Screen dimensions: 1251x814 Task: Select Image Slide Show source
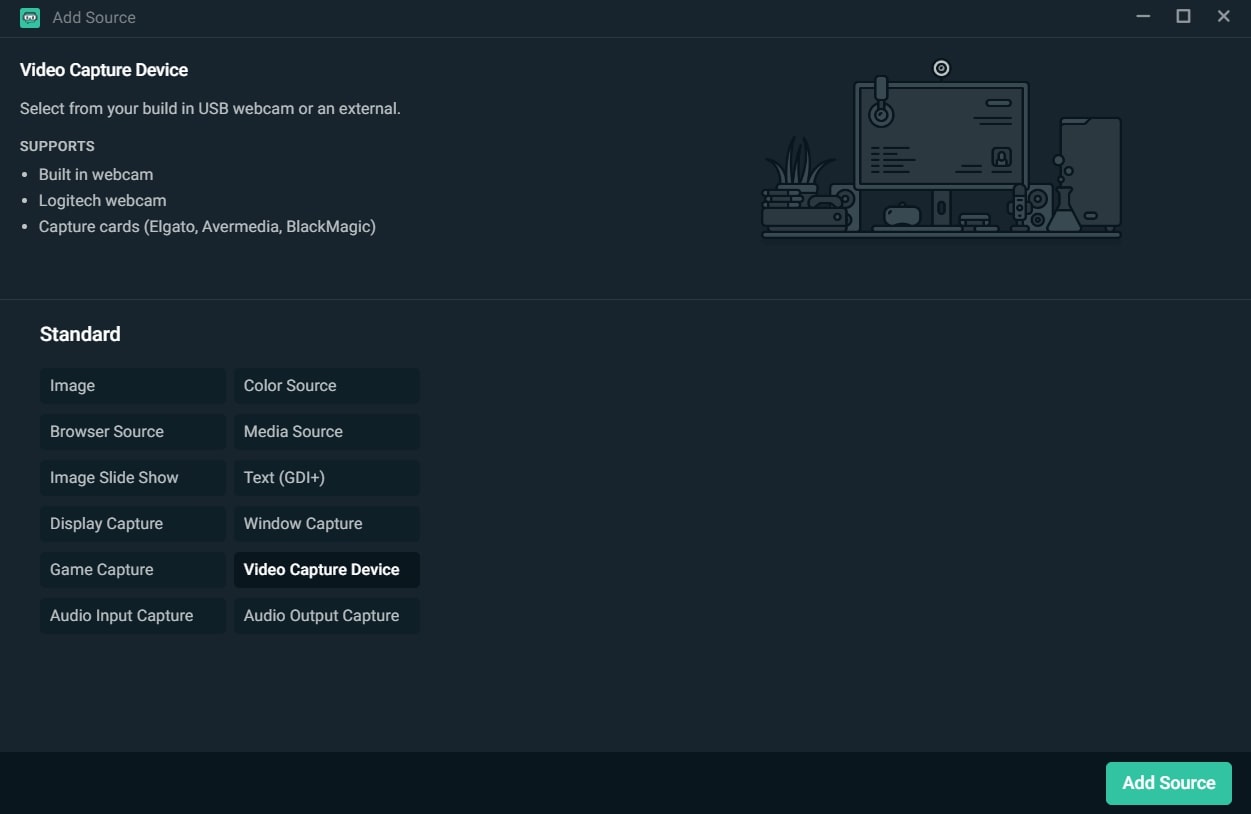tap(132, 478)
